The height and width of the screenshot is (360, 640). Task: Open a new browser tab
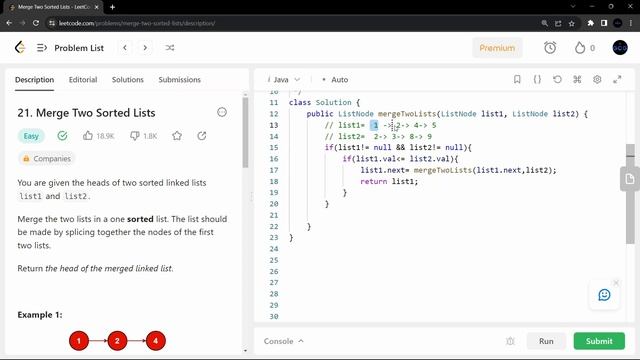pos(112,7)
